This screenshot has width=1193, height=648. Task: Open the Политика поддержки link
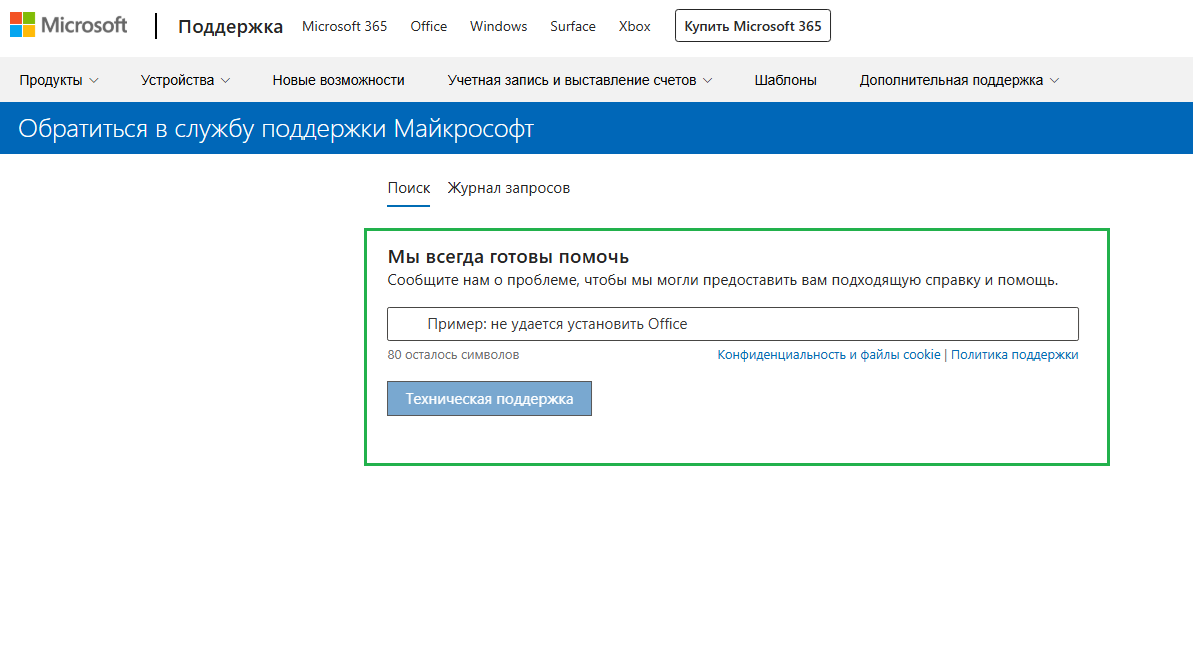[x=1014, y=354]
